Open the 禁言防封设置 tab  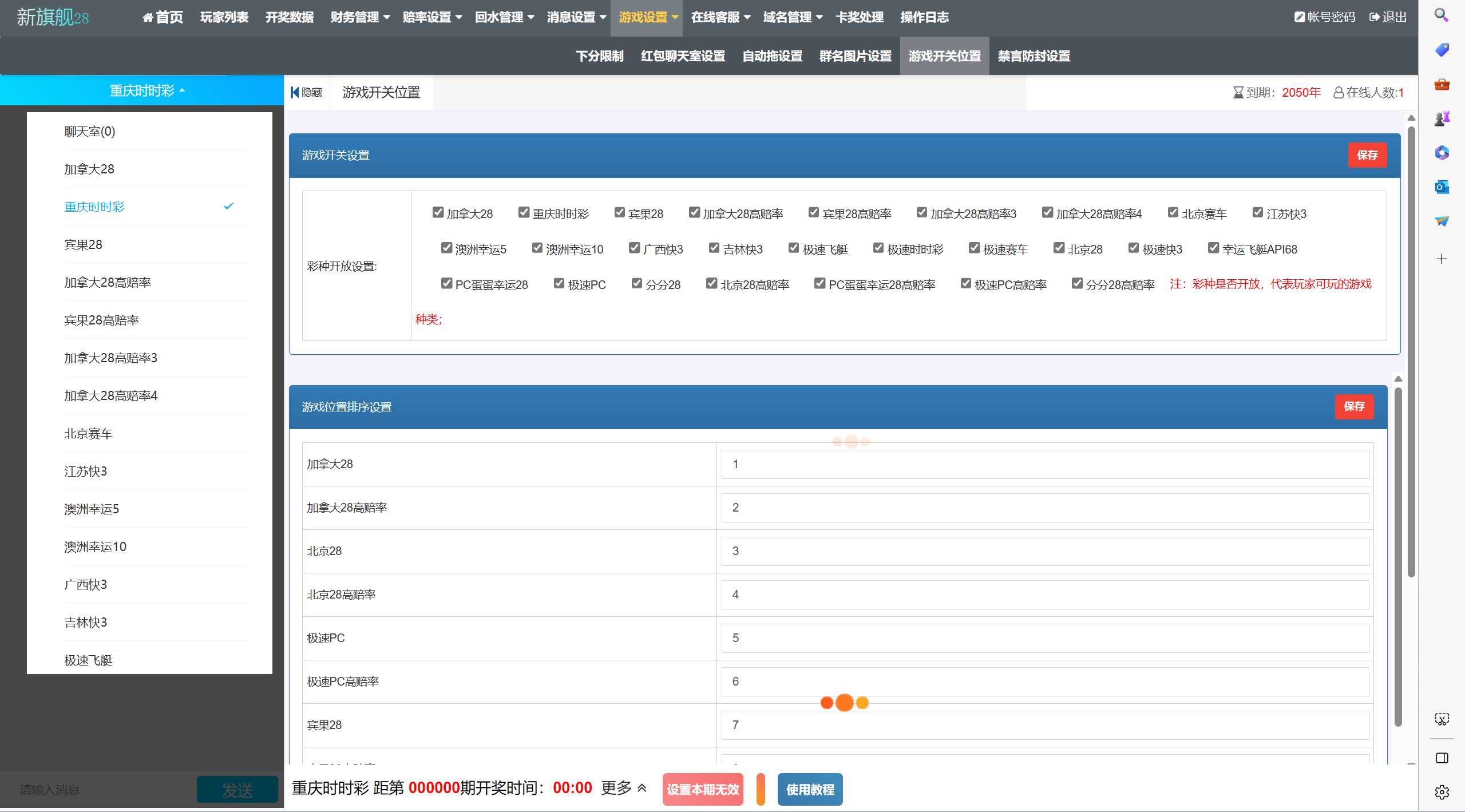[x=1034, y=56]
